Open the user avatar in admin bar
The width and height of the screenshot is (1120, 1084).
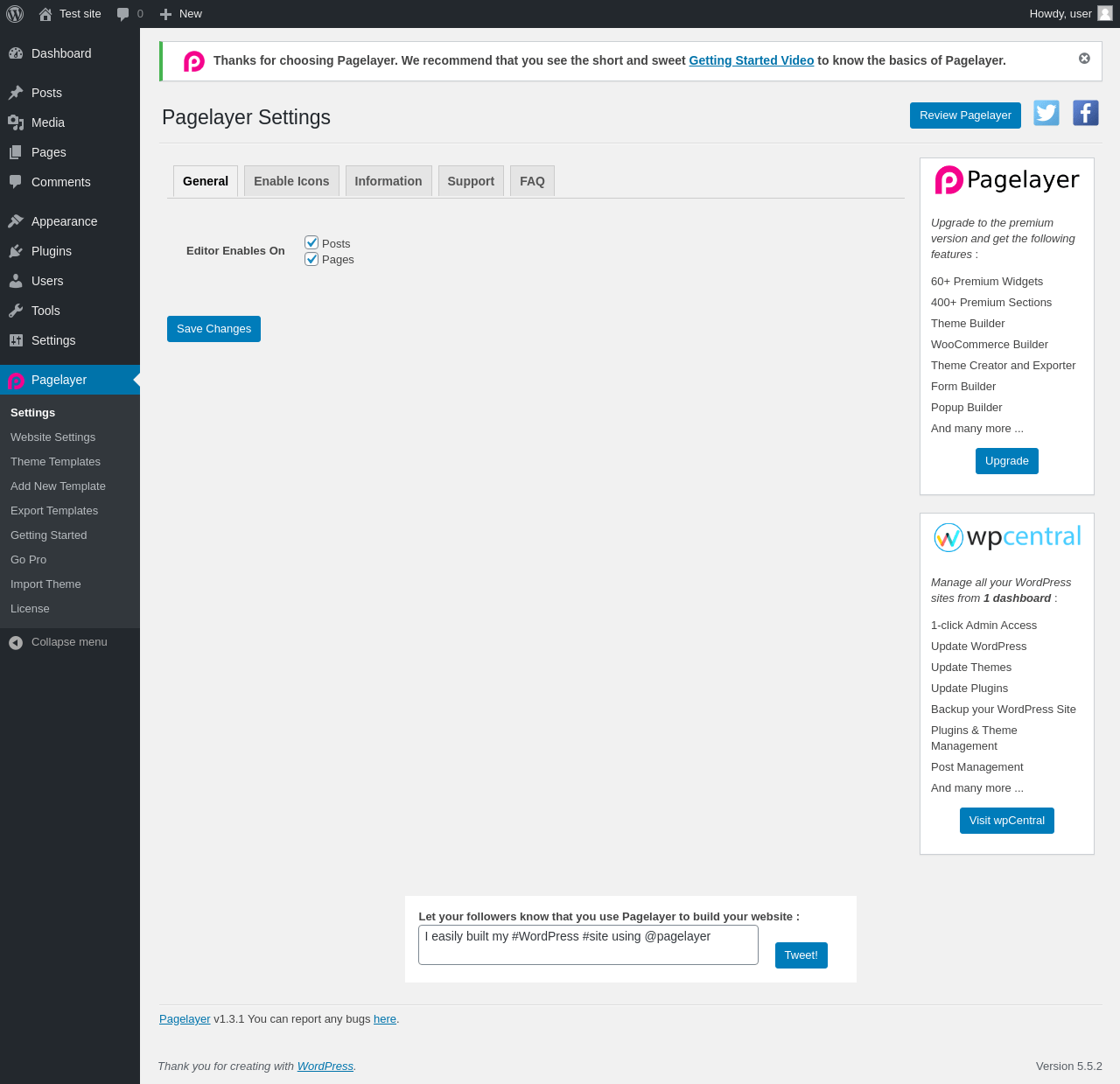(1105, 13)
